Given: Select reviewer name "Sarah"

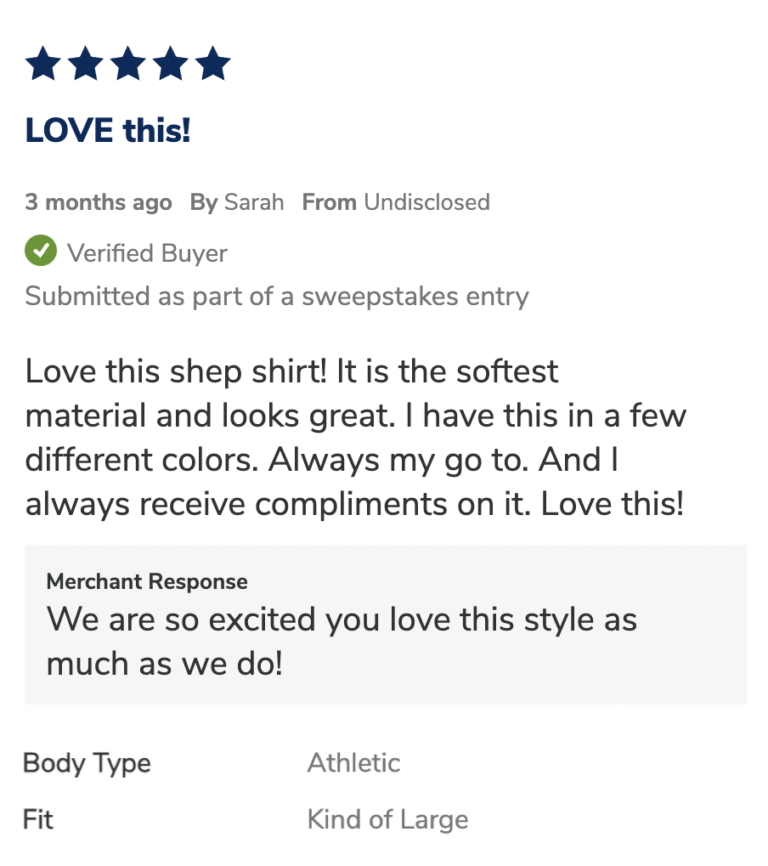Looking at the screenshot, I should [254, 202].
